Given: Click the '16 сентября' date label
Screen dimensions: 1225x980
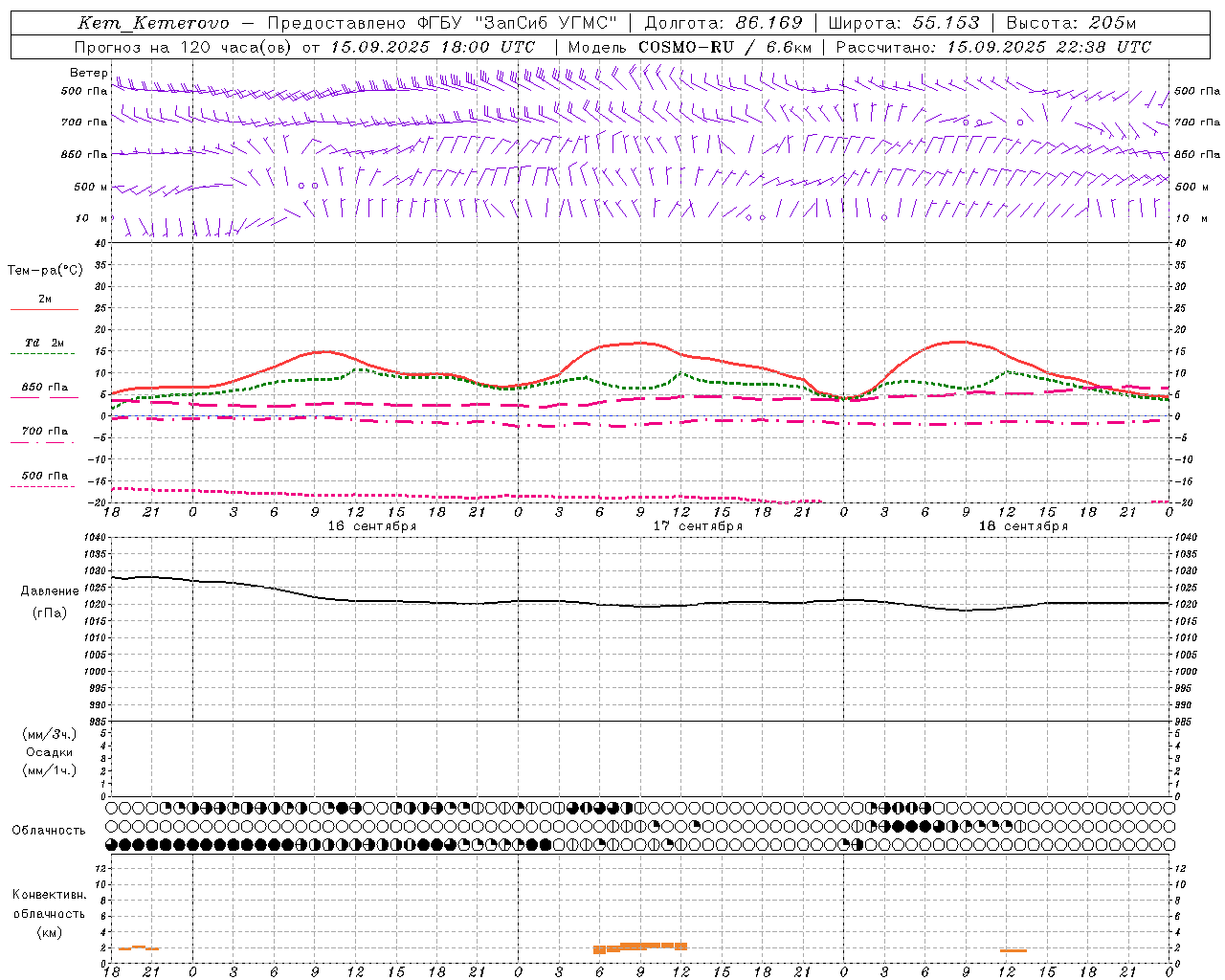Looking at the screenshot, I should click(372, 526).
